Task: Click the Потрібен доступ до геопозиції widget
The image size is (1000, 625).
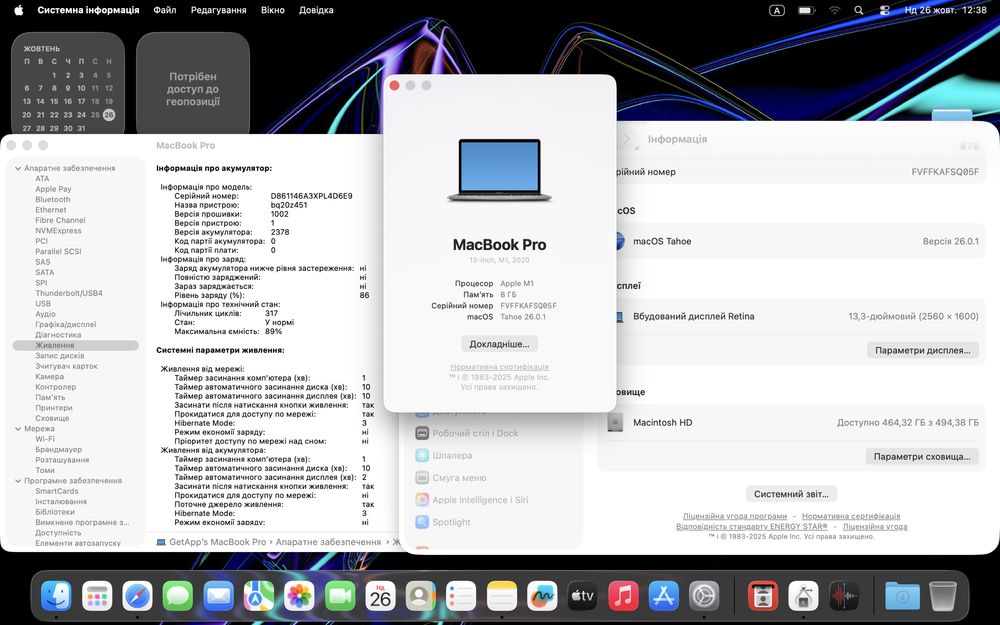Action: coord(193,84)
